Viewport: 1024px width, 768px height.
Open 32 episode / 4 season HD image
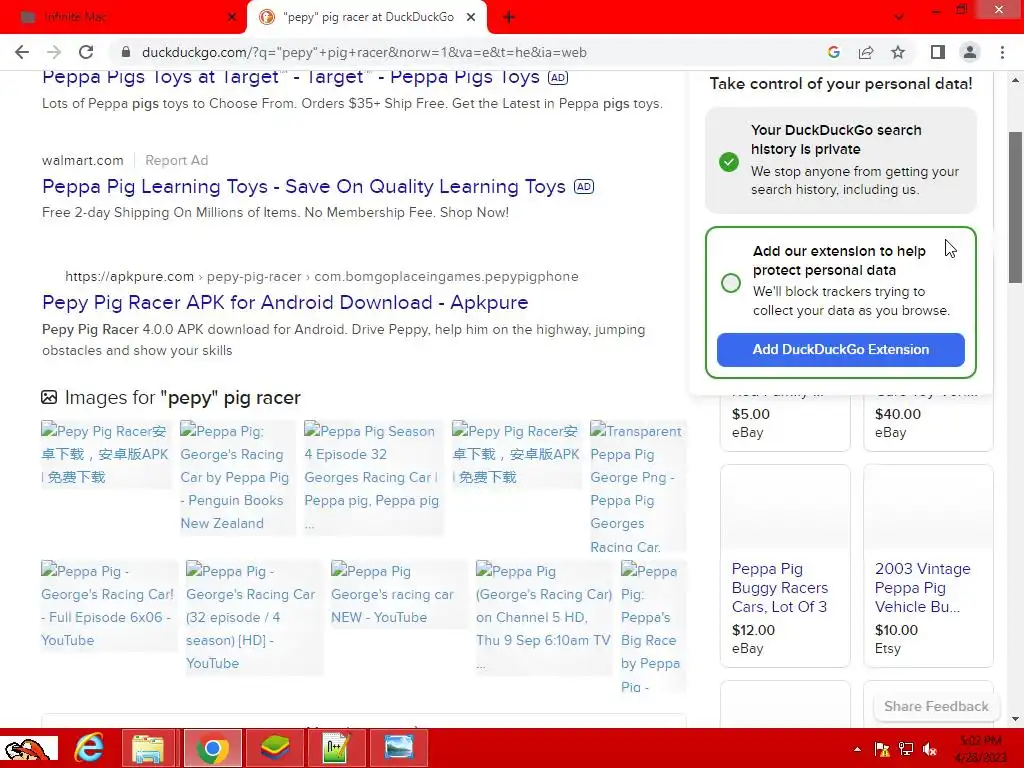pos(253,617)
